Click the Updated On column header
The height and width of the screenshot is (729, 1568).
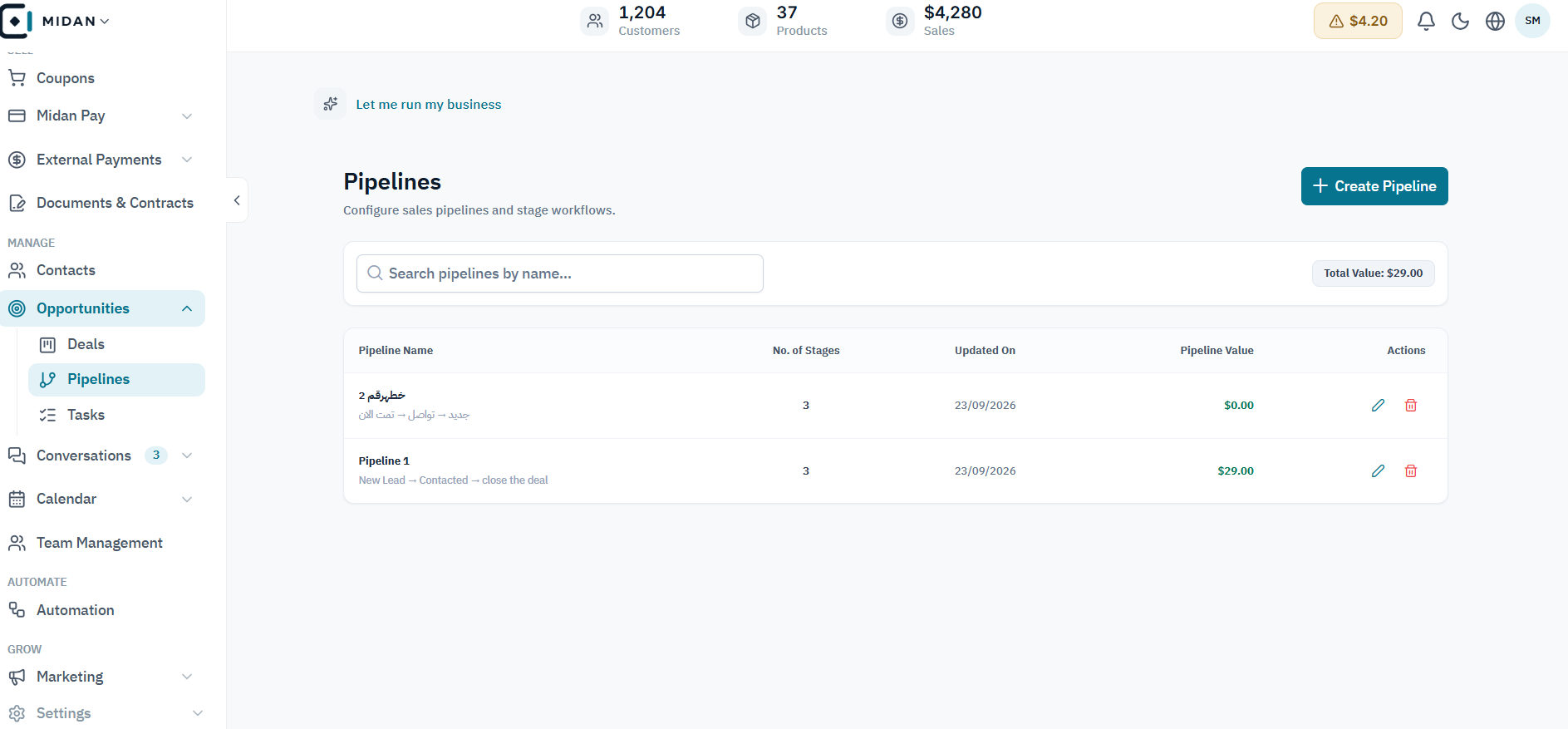(x=985, y=350)
